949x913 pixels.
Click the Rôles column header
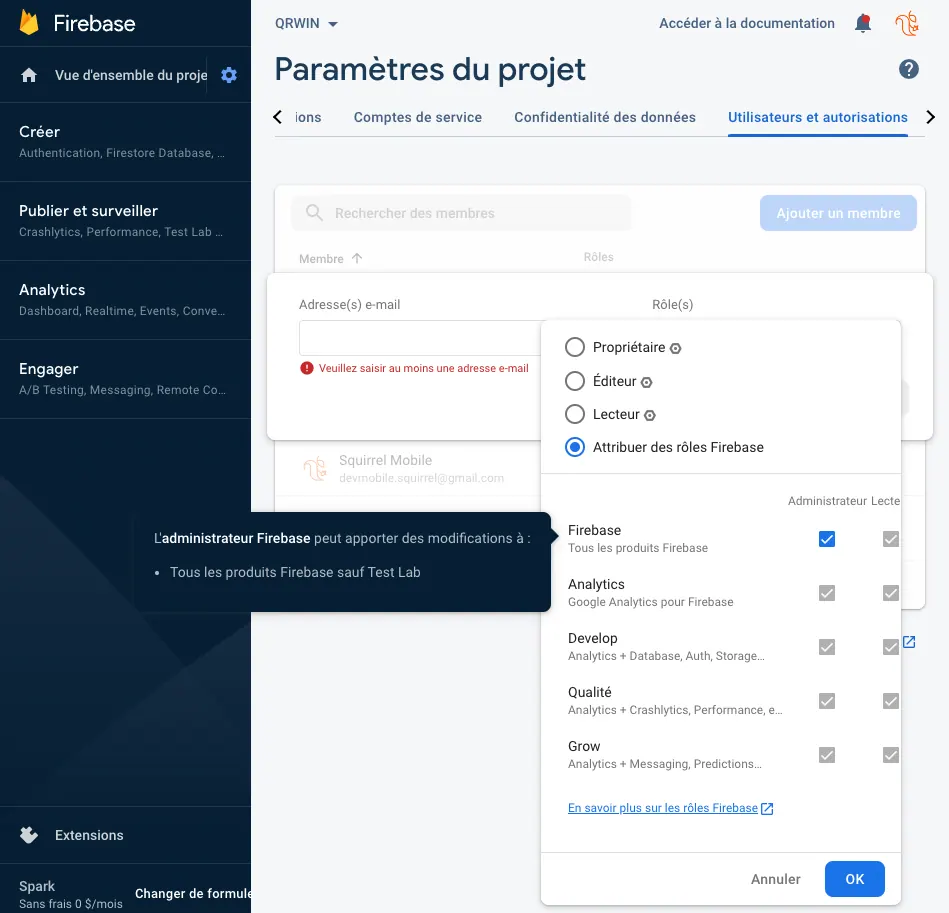[x=599, y=257]
